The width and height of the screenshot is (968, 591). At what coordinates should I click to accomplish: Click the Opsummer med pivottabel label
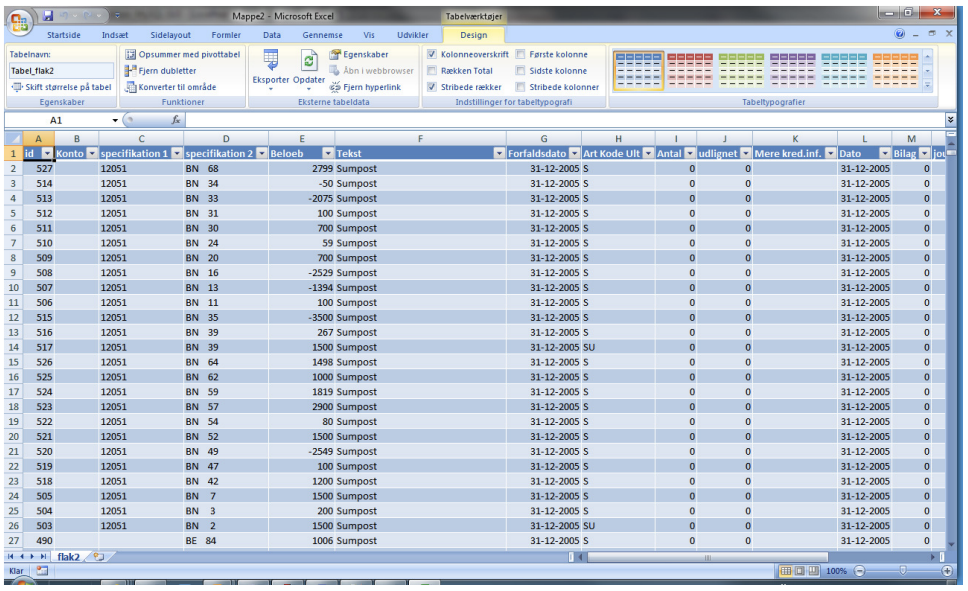pyautogui.click(x=189, y=54)
